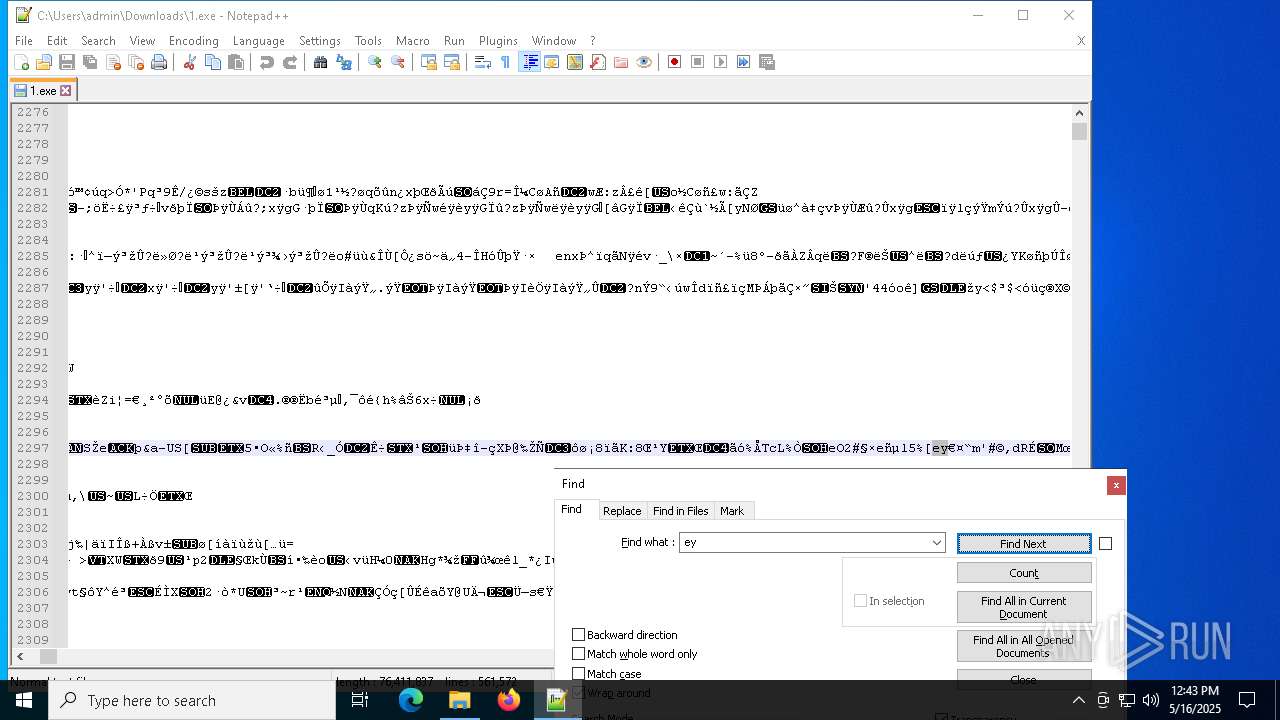The height and width of the screenshot is (720, 1280).
Task: Enable Backward direction checkbox
Action: (578, 635)
